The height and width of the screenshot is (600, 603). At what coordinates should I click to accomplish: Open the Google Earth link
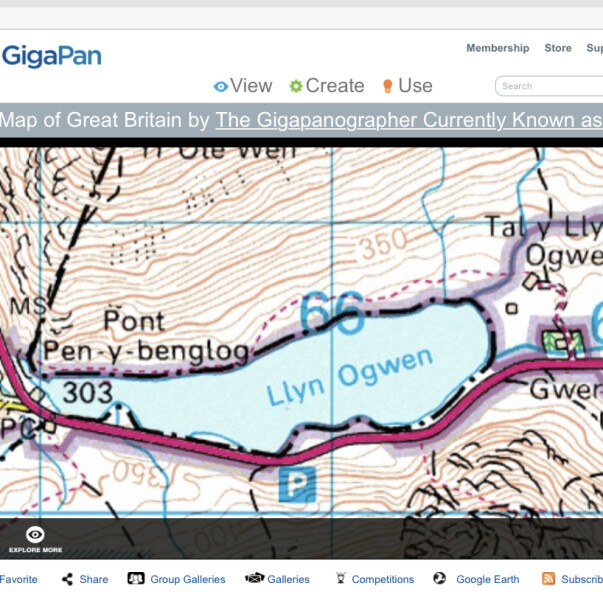click(x=488, y=579)
